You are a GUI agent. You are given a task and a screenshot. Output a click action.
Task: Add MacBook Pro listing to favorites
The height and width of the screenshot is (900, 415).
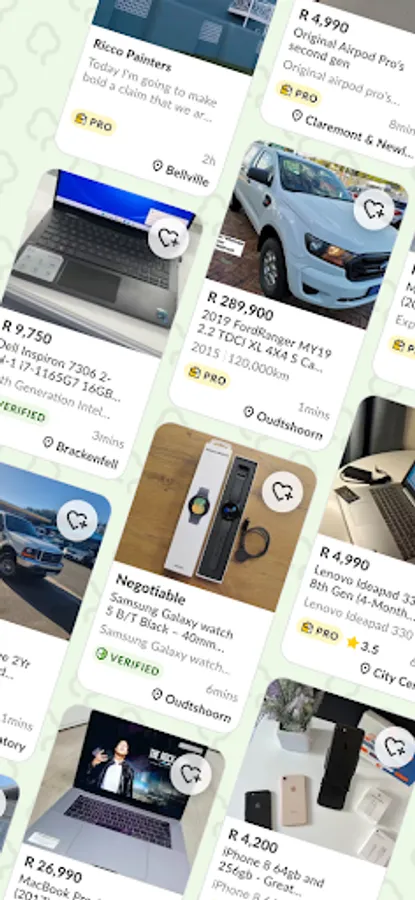coord(191,774)
